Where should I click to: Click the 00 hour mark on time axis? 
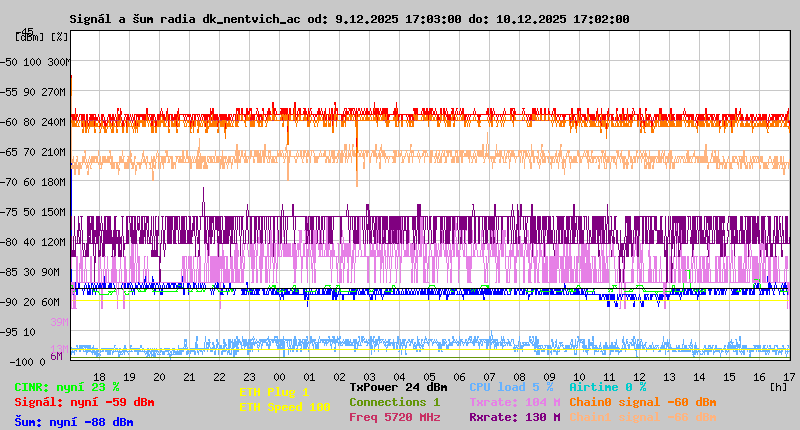coord(280,377)
